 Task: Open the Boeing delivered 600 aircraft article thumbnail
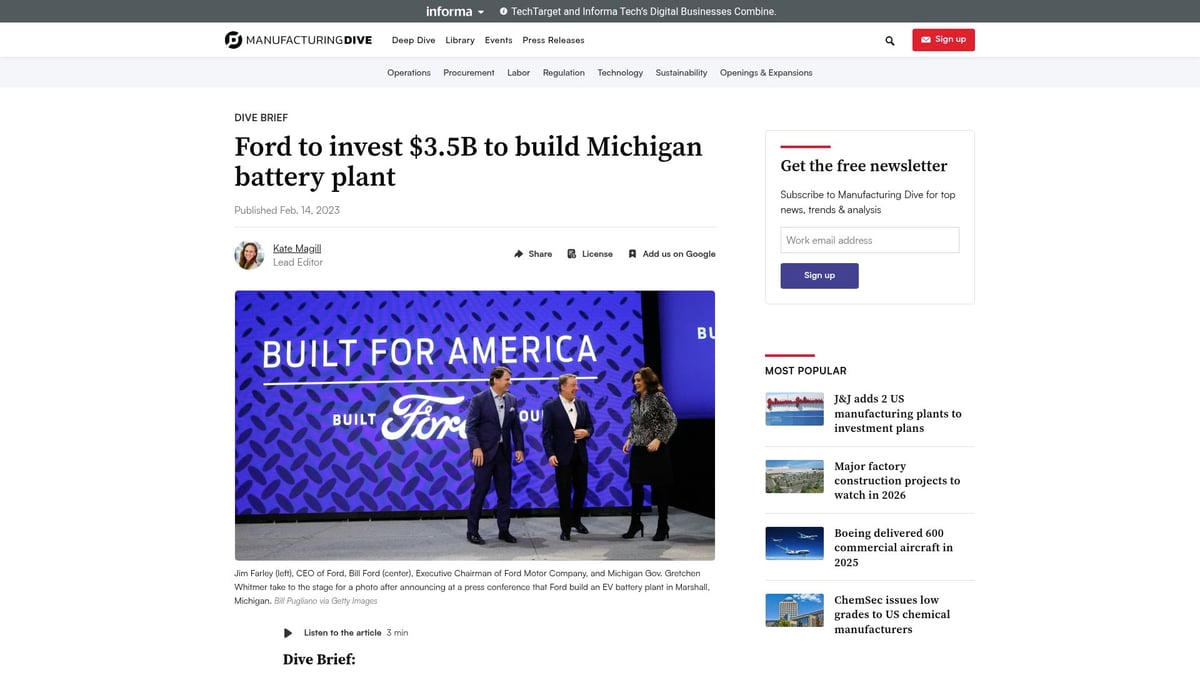794,543
